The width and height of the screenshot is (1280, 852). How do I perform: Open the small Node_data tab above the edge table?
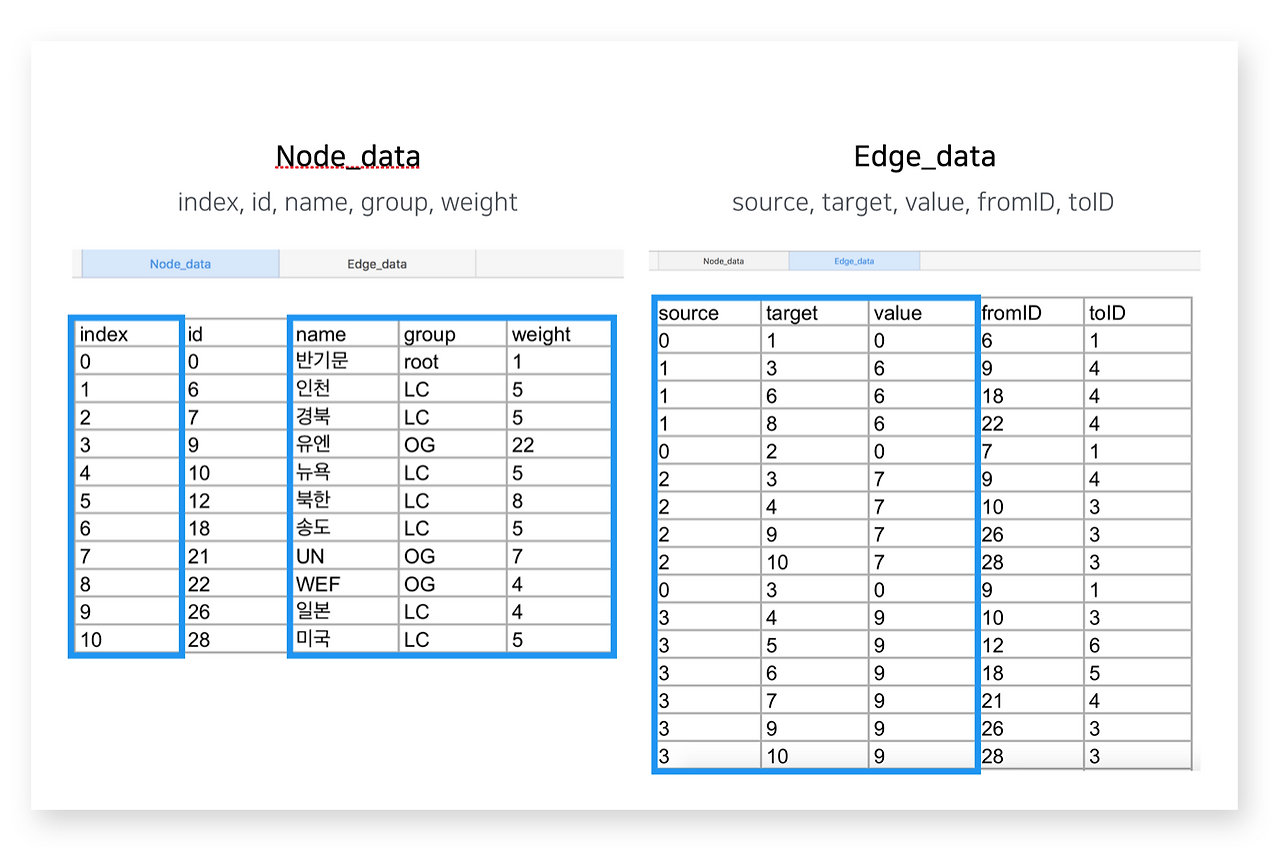tap(723, 261)
